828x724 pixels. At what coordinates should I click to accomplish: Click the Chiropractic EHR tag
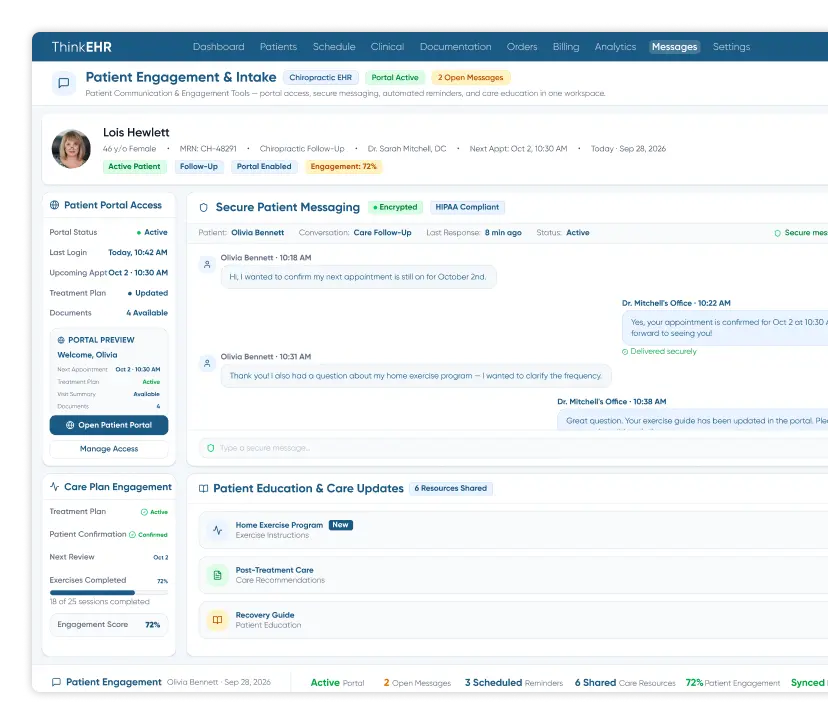coord(321,78)
